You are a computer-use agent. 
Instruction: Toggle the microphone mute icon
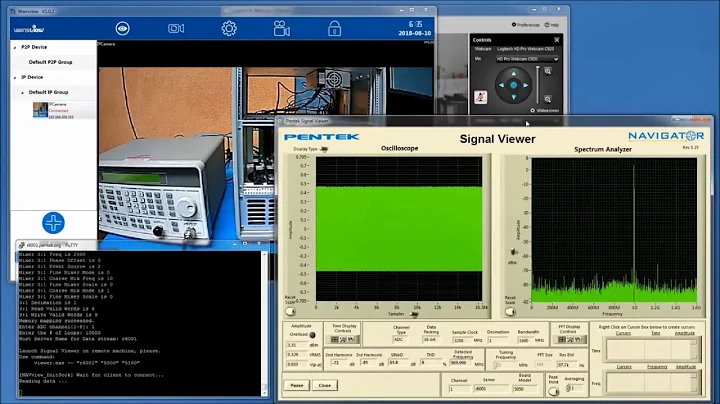(480, 97)
